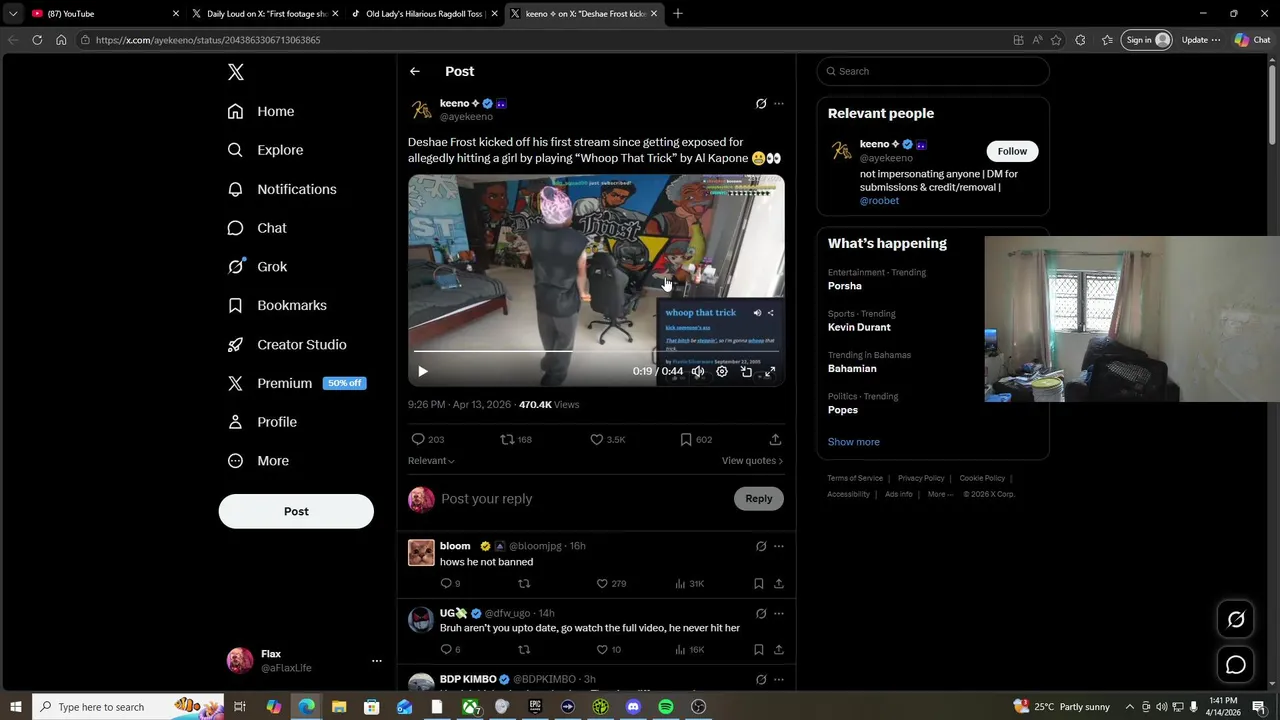Toggle video picture-in-picture mode
Screen dimensions: 1280x720
(x=746, y=371)
